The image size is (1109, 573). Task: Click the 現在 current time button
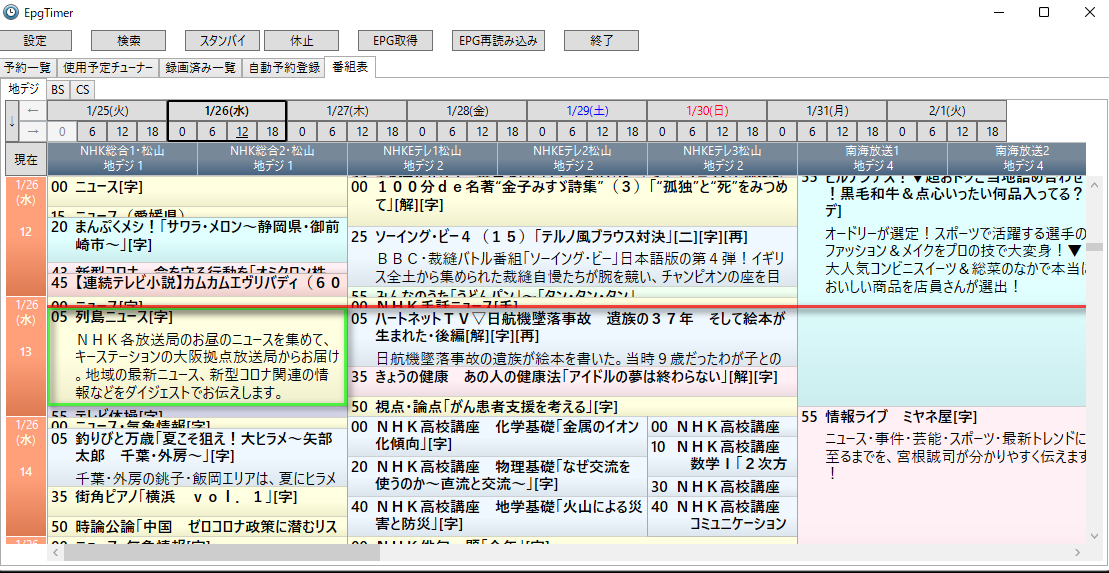(x=25, y=159)
